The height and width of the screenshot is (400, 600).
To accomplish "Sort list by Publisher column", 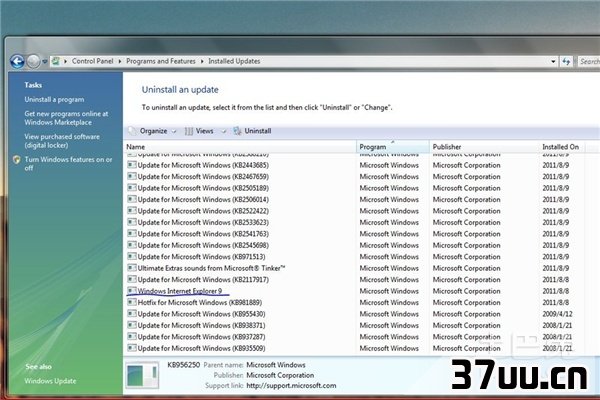I will click(x=484, y=147).
